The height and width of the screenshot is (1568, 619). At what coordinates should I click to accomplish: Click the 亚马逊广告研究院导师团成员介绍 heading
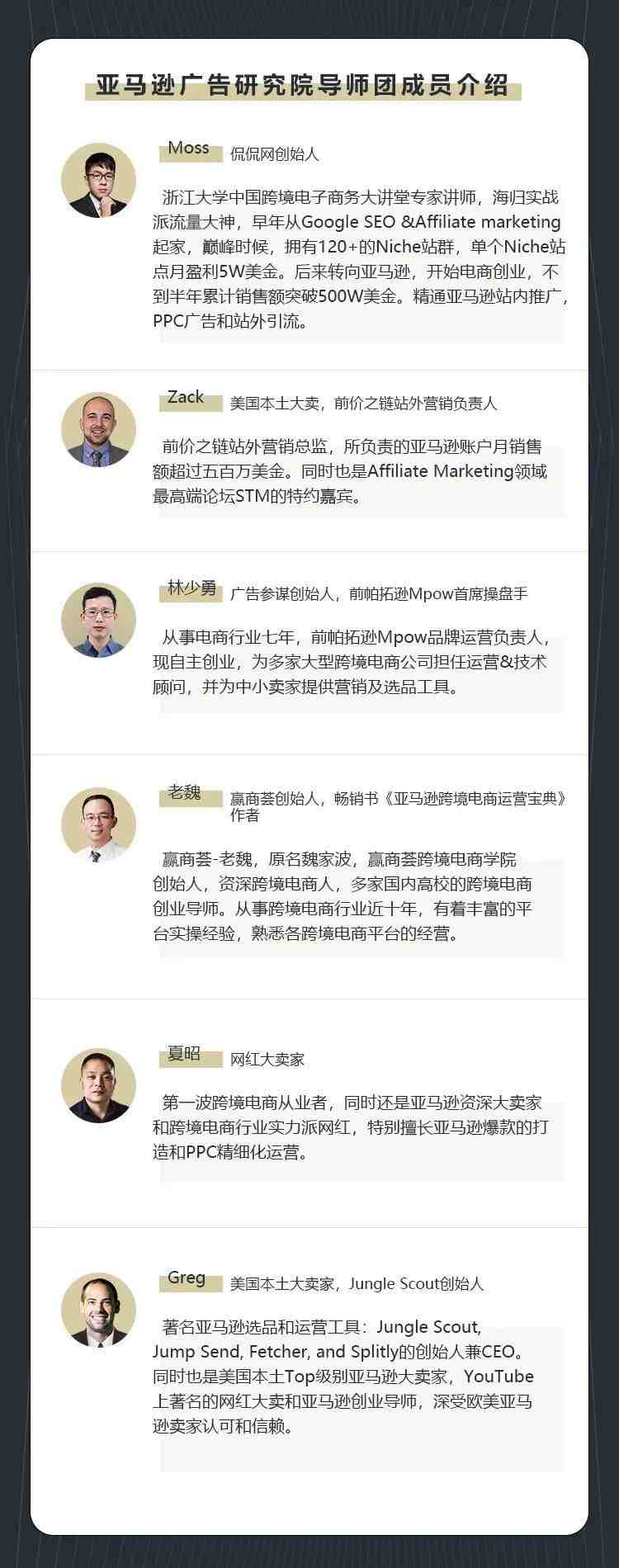tap(303, 85)
